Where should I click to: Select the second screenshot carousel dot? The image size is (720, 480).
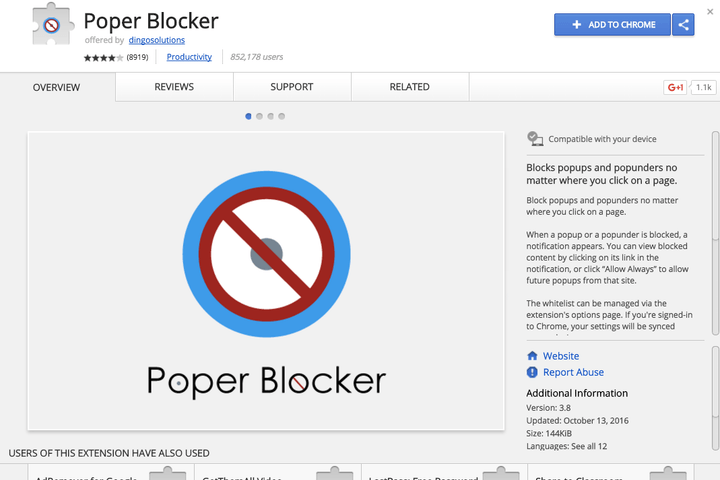point(259,116)
